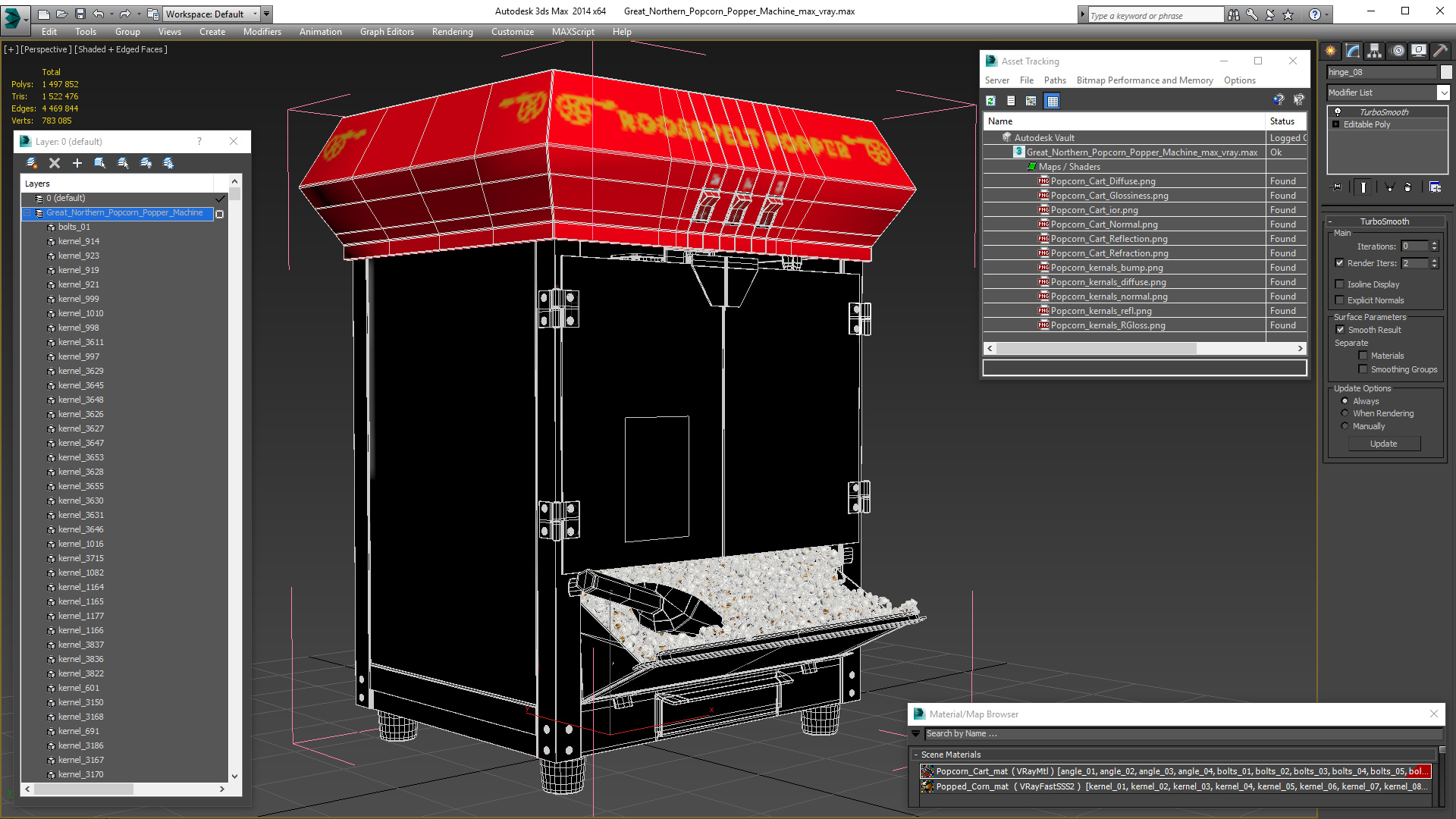Open the Hierarchy command panel tab
This screenshot has width=1456, height=819.
(1374, 51)
